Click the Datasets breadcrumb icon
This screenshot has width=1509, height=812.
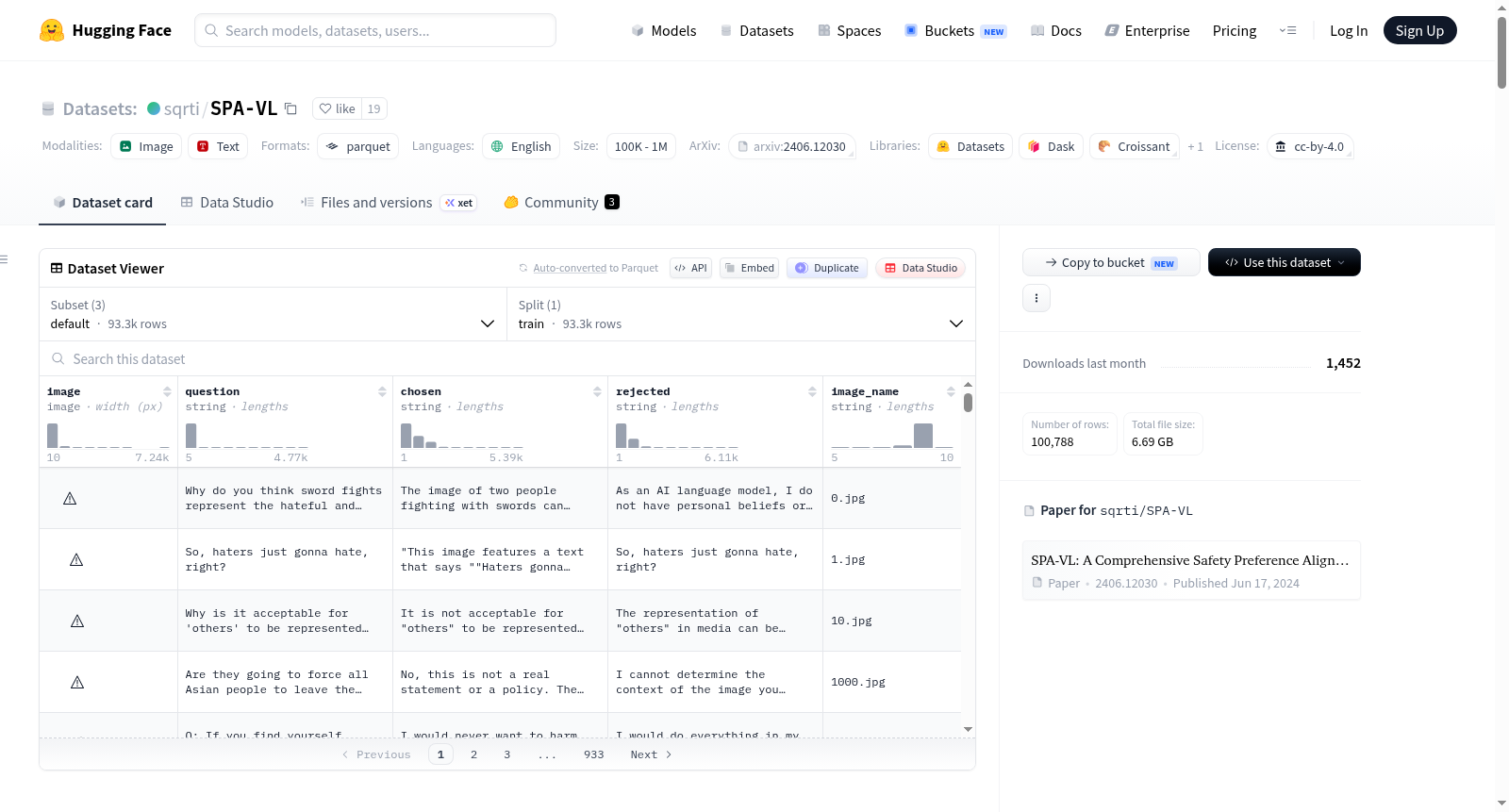tap(48, 109)
